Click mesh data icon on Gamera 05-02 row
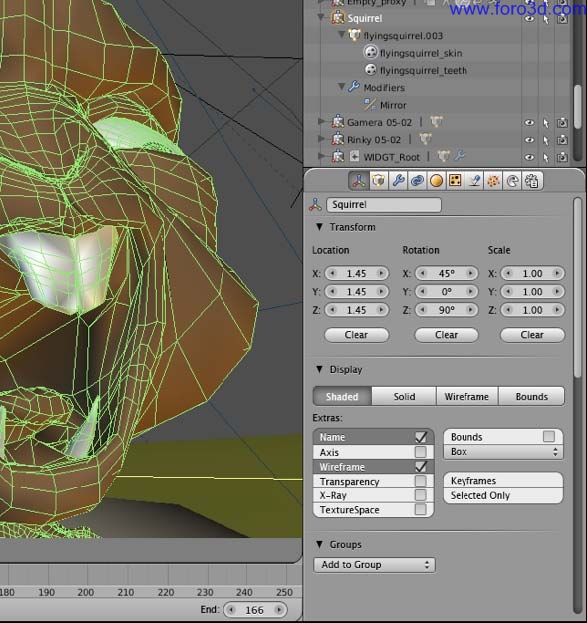Screen dimensions: 587x623 coord(436,122)
